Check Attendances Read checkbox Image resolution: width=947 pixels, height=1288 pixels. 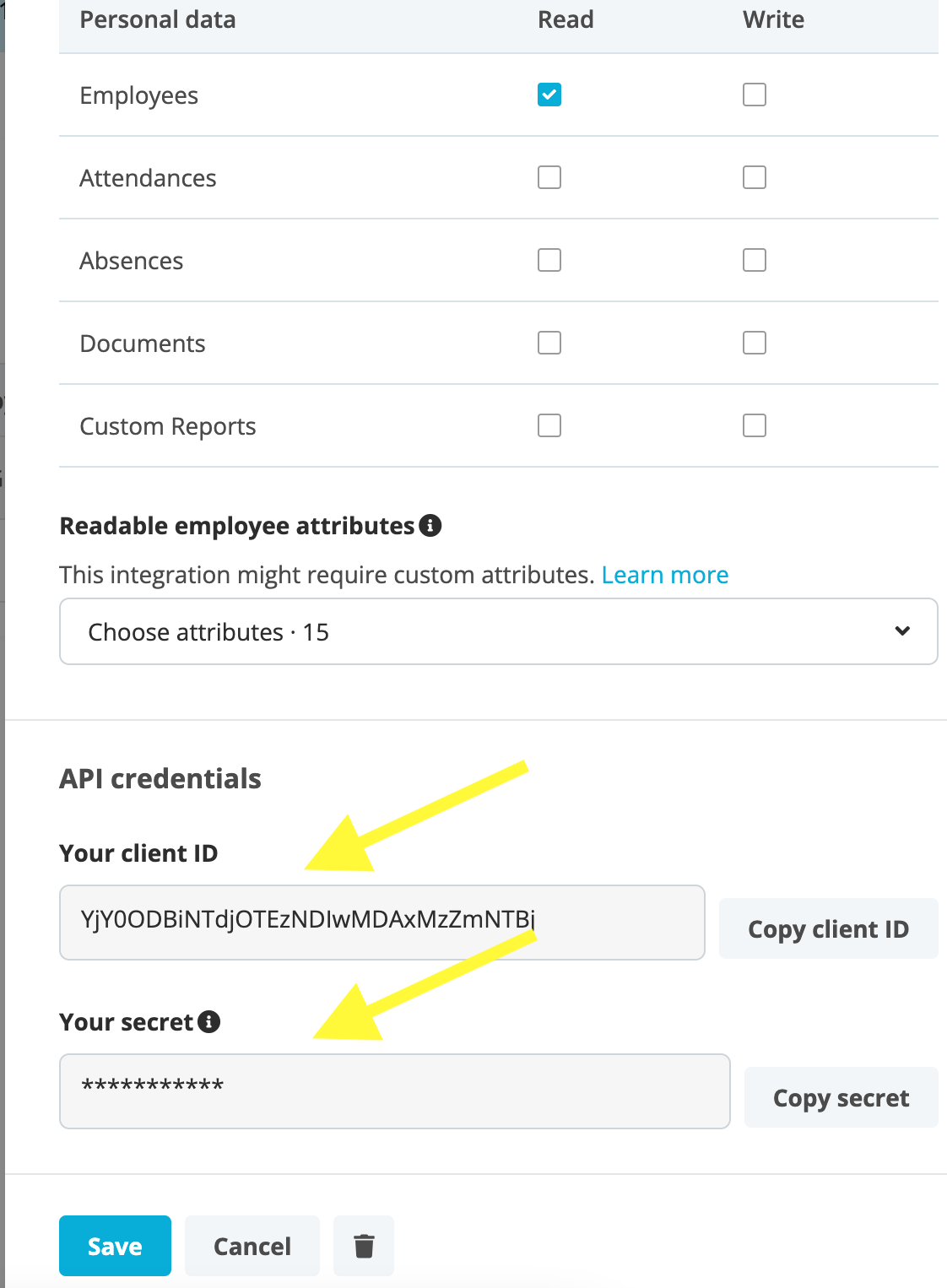pyautogui.click(x=549, y=177)
